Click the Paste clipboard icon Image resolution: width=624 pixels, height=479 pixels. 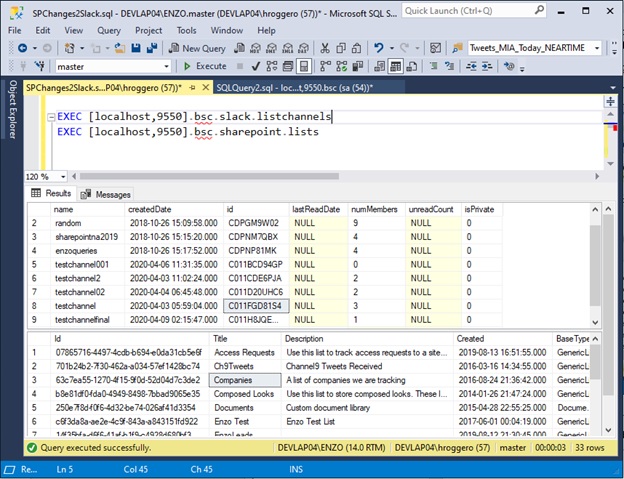point(357,48)
